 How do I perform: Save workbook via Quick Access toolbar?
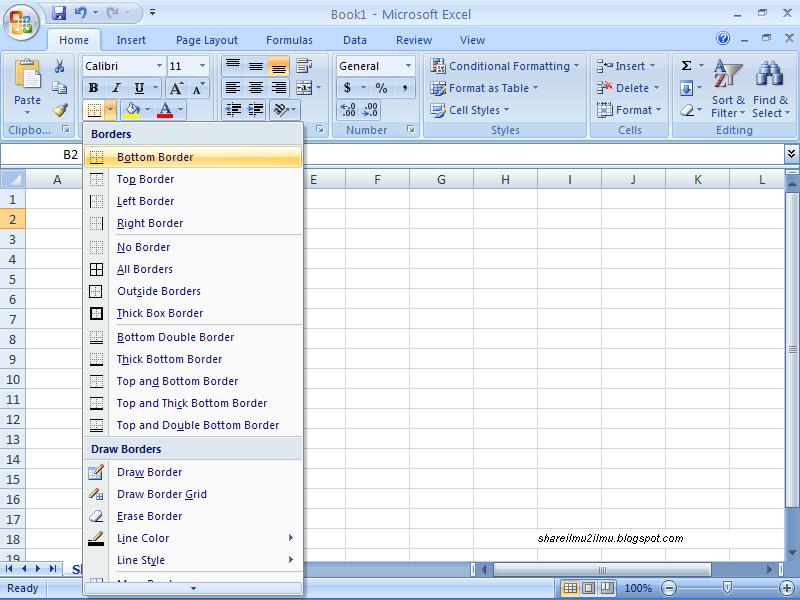59,13
